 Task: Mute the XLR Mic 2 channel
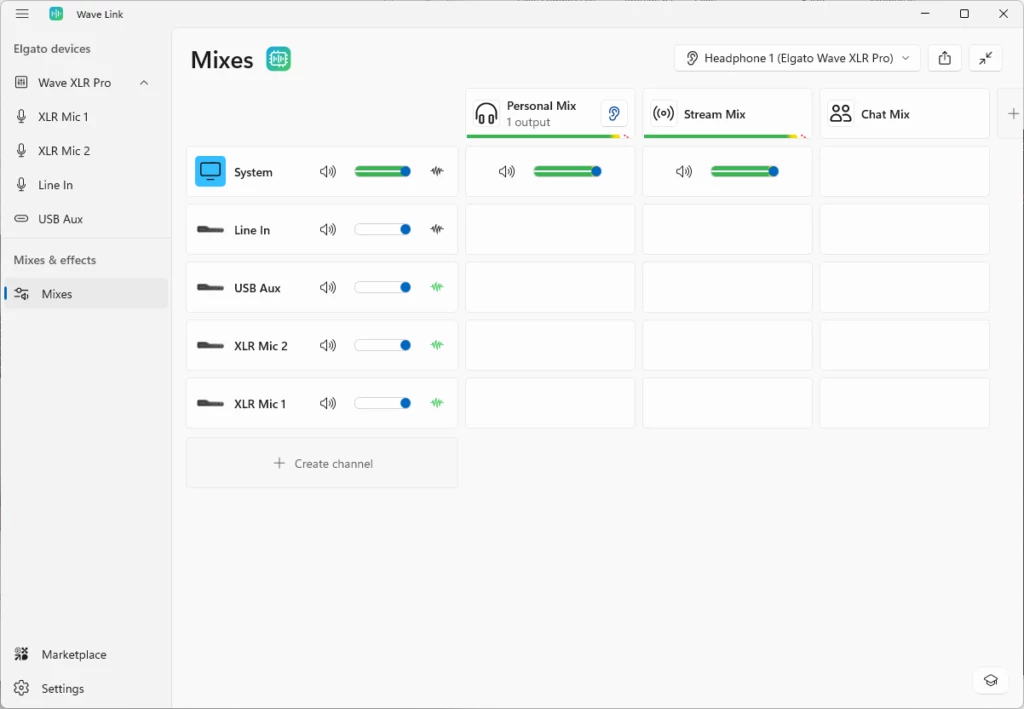[328, 345]
